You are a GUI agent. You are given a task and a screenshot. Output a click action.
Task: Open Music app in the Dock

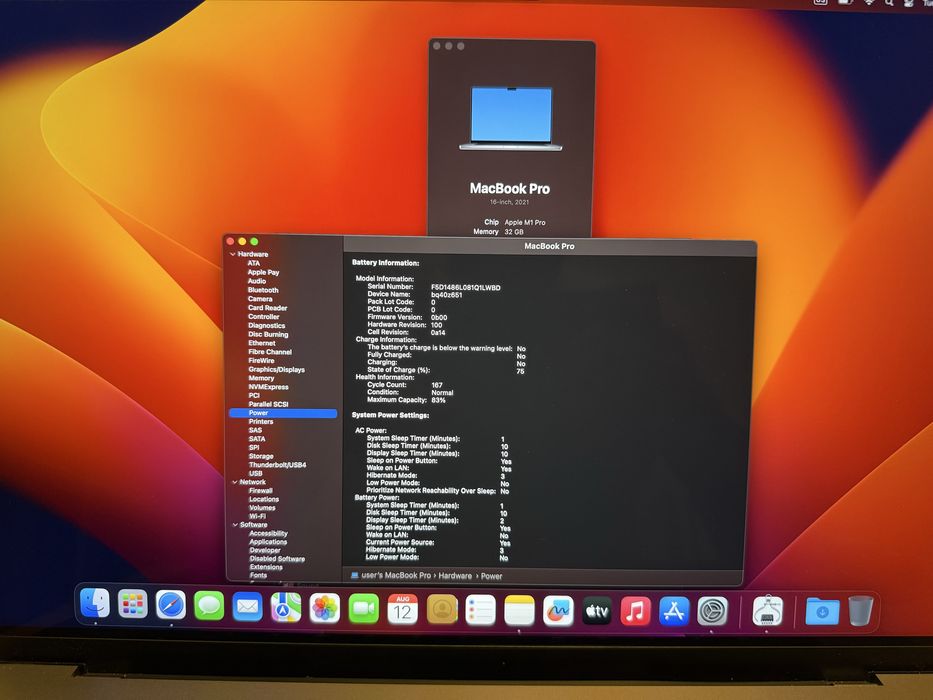635,611
